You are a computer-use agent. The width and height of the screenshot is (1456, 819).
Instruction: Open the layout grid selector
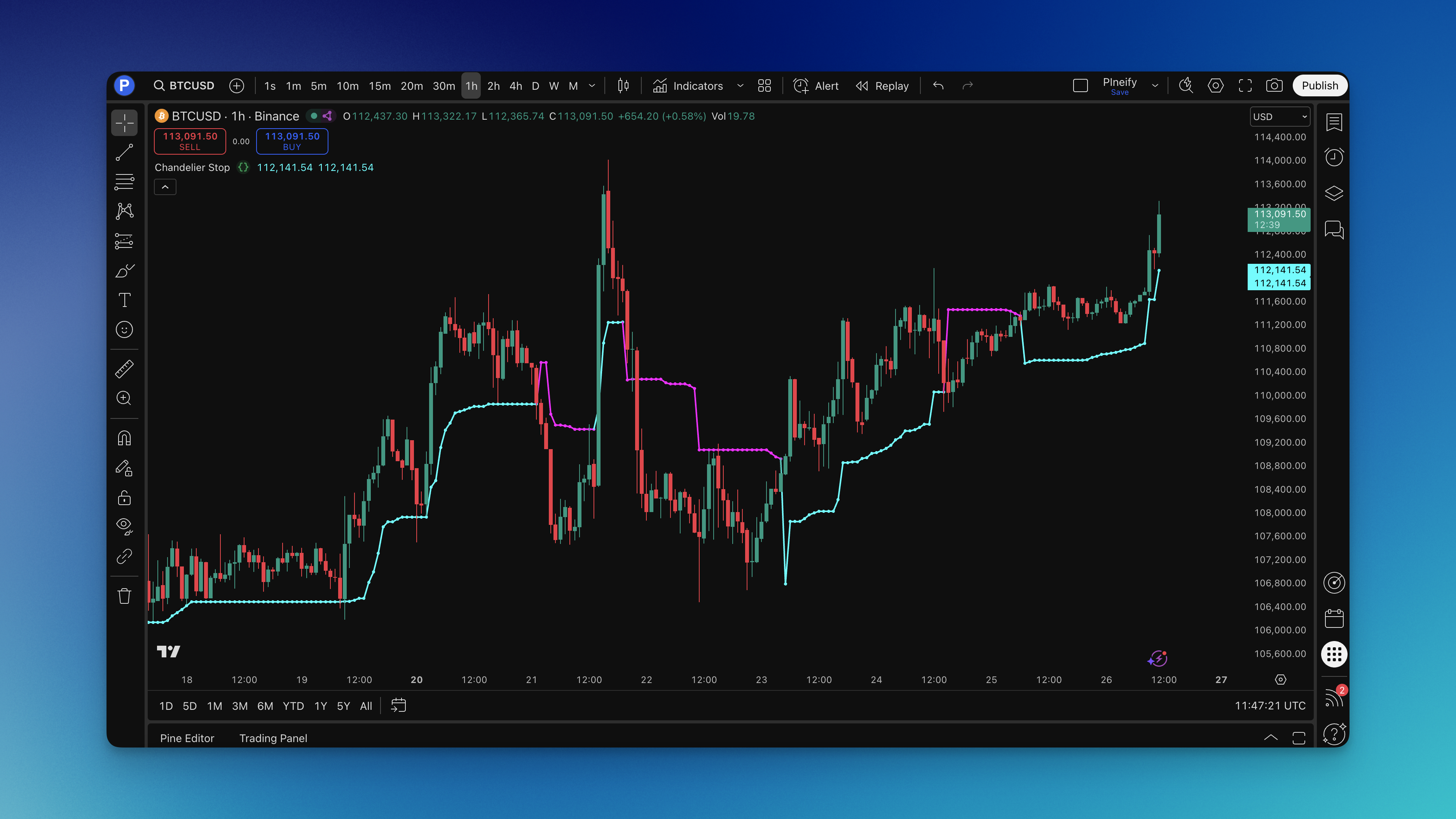[x=764, y=86]
